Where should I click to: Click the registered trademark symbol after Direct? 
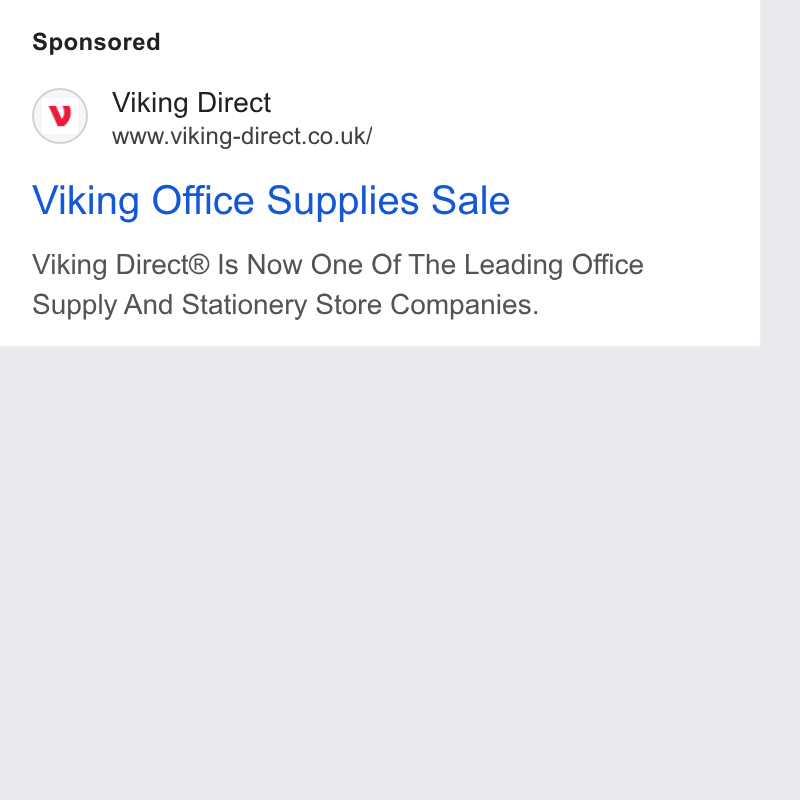pos(199,265)
